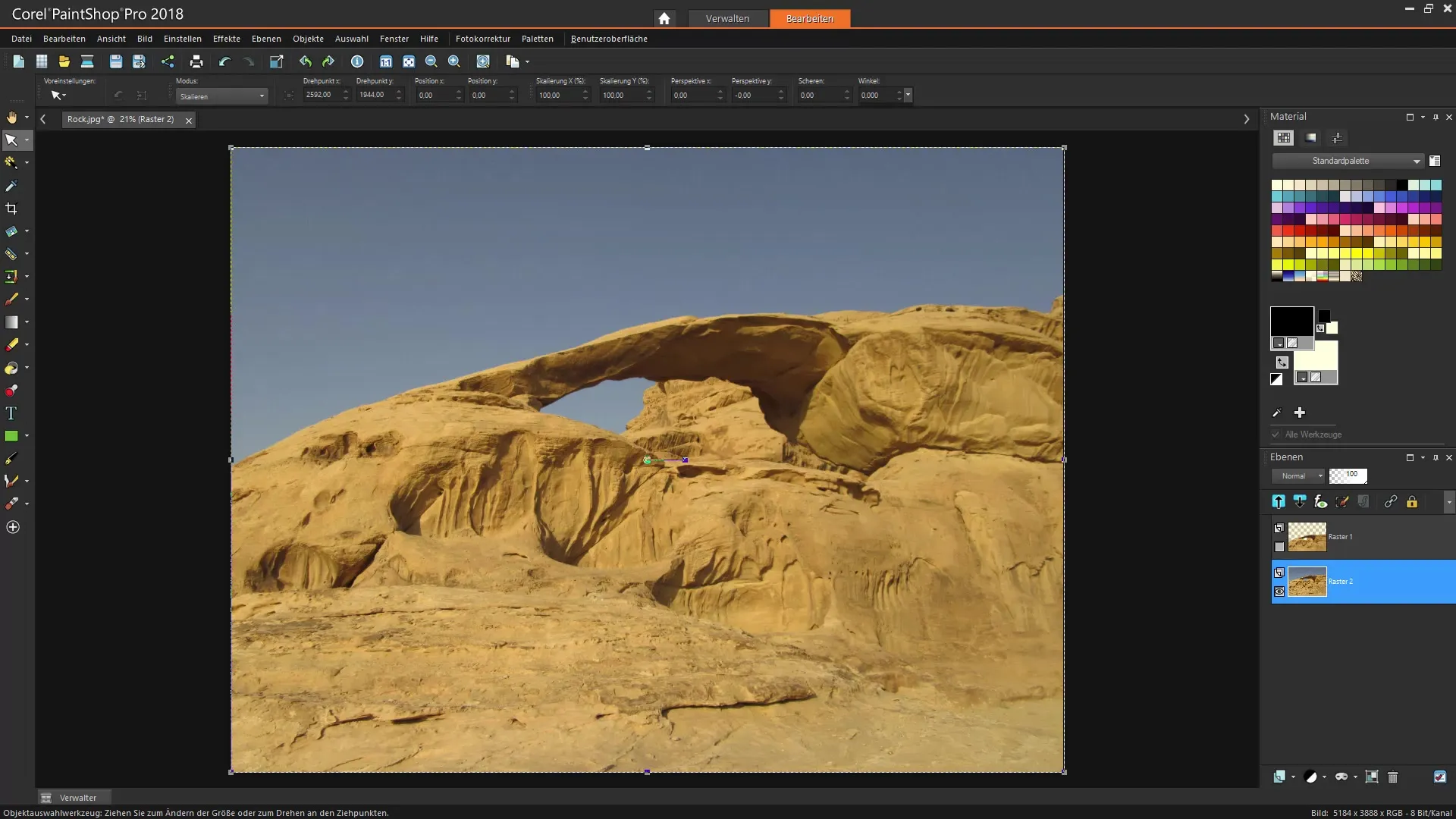Toggle layer link icon
This screenshot has width=1456, height=819.
click(1391, 501)
